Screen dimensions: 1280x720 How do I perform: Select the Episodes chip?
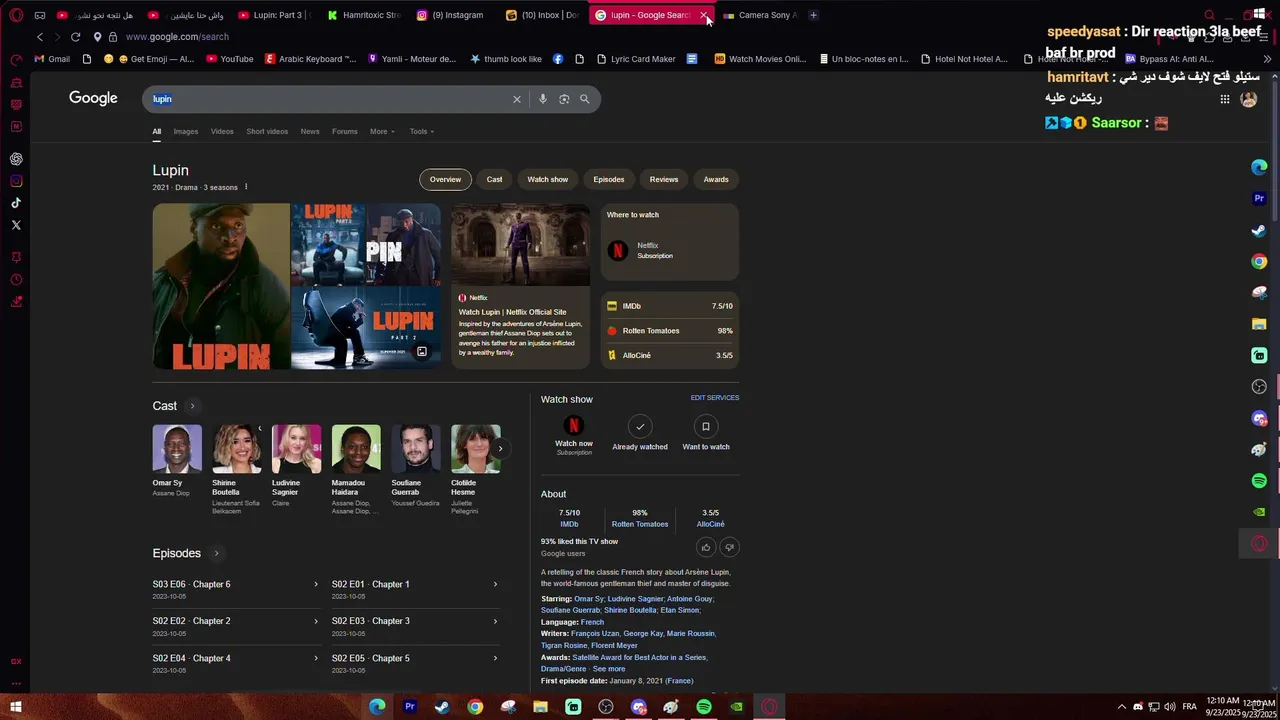coord(609,179)
